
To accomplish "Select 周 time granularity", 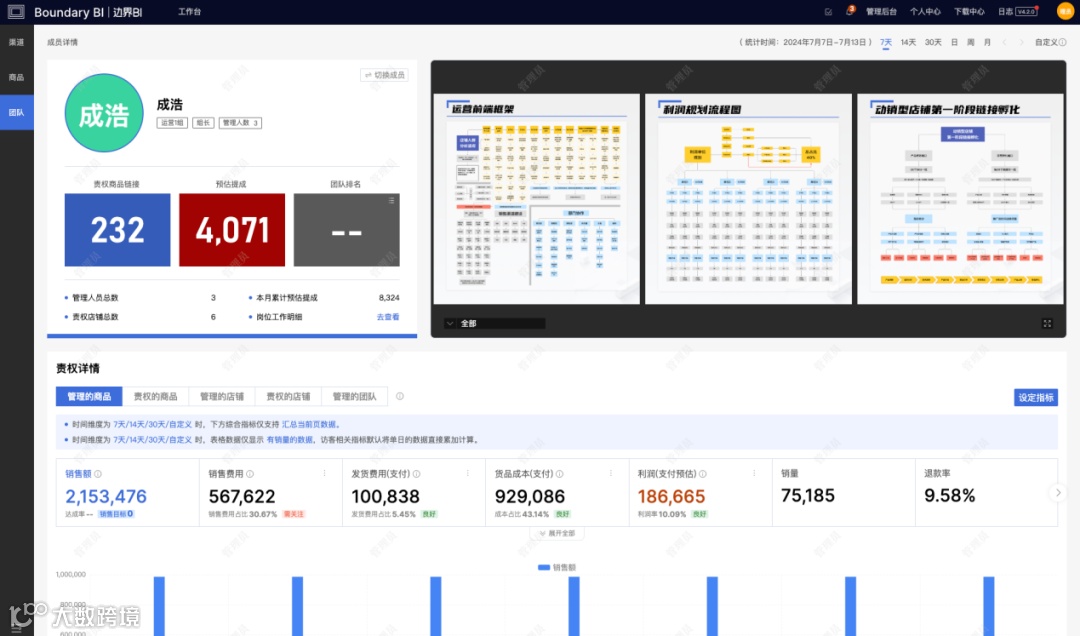I will click(970, 42).
